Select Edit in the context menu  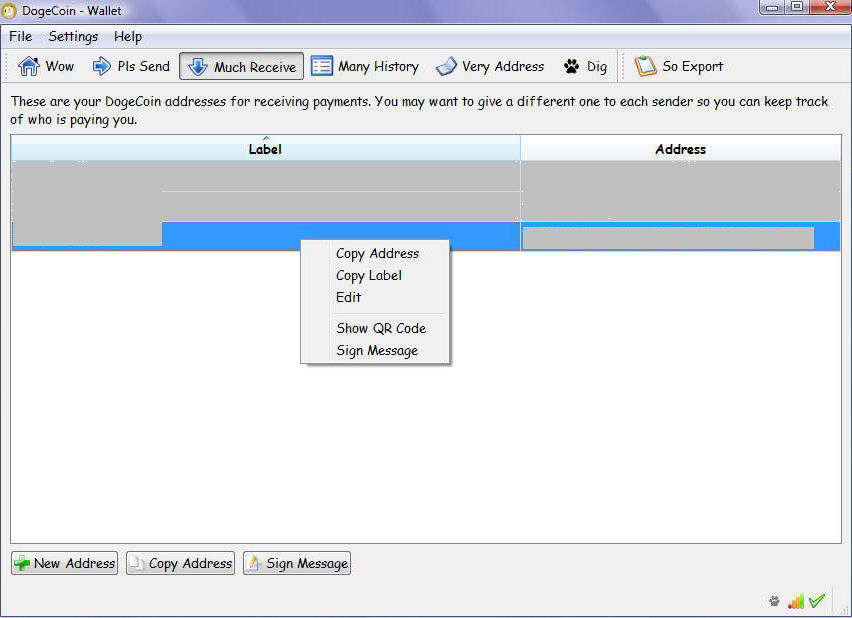tap(349, 298)
